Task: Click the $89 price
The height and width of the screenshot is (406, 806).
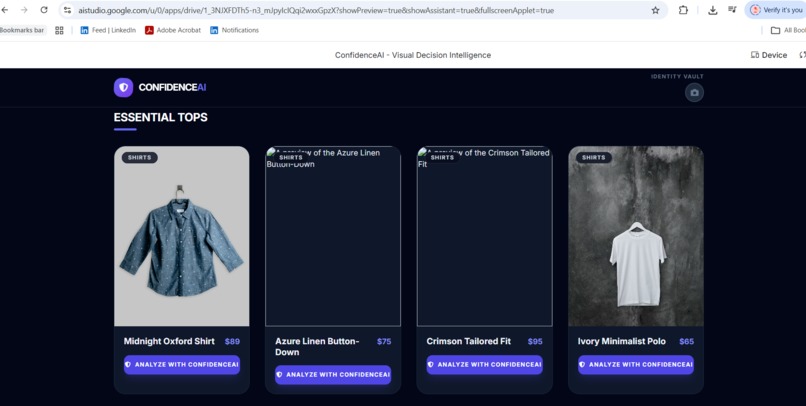Action: [x=232, y=341]
